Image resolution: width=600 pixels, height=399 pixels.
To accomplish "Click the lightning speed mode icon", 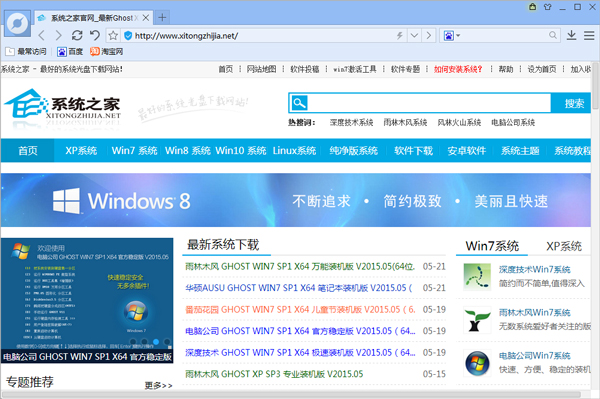I will click(400, 36).
